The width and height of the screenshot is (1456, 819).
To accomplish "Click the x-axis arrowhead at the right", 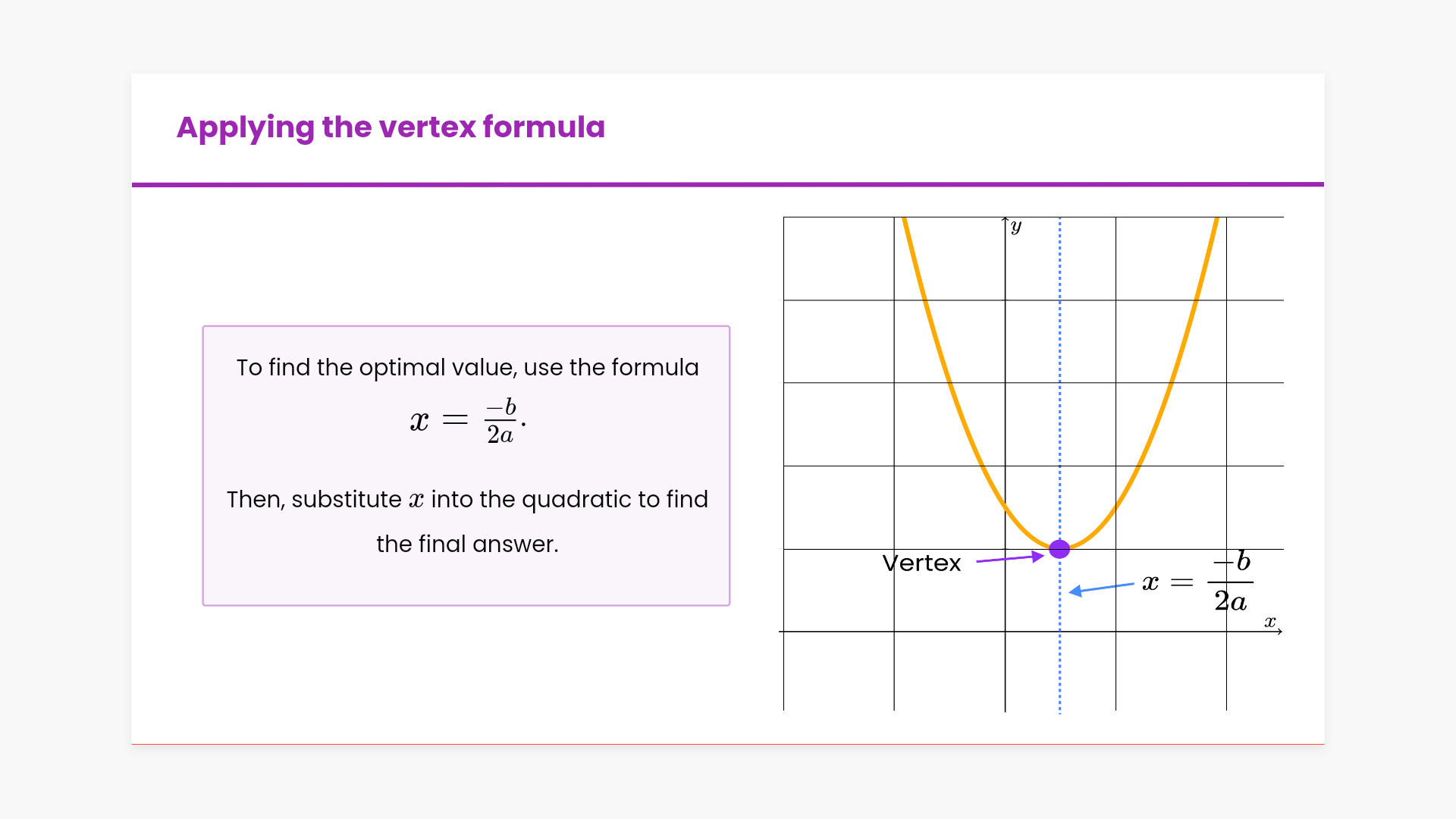I will pyautogui.click(x=1279, y=632).
